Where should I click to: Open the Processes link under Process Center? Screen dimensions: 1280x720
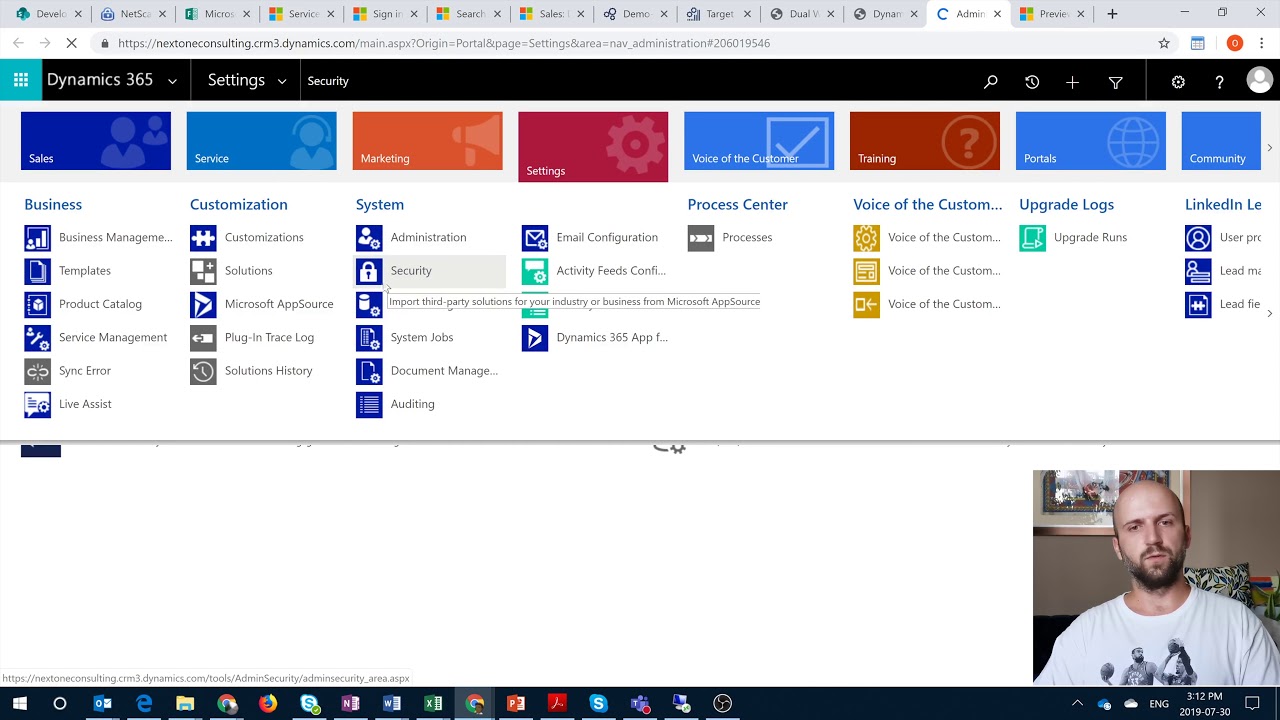pos(747,238)
